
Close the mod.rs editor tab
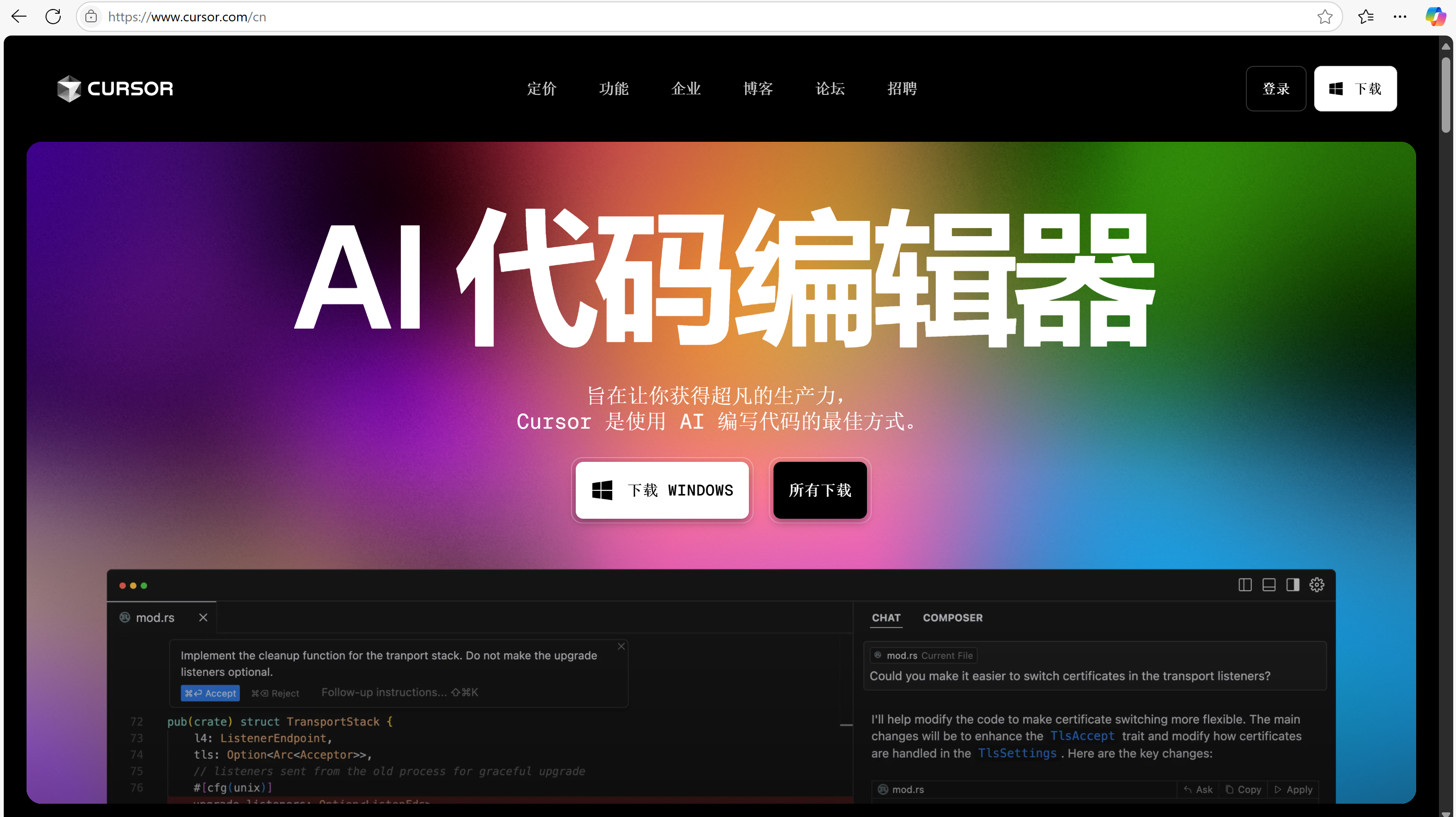[203, 617]
